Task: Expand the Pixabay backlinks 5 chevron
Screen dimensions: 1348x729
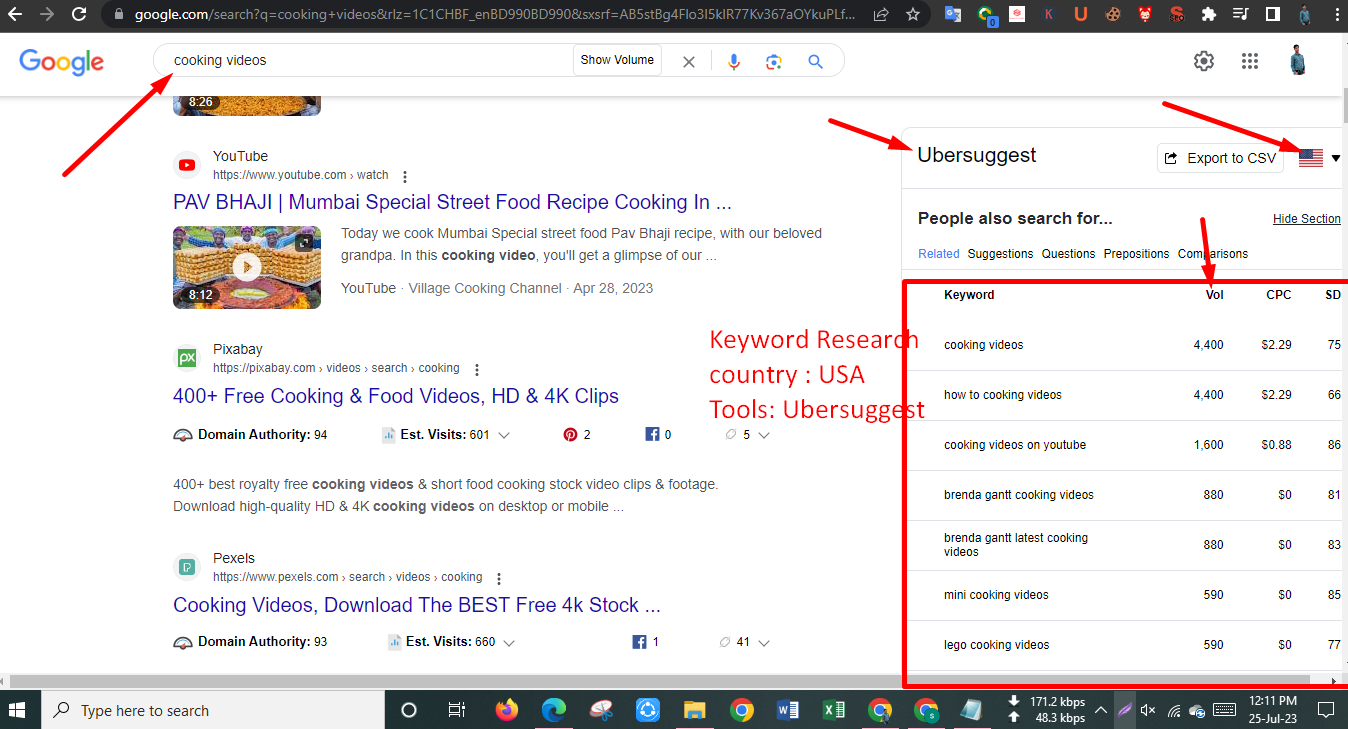Action: (764, 435)
